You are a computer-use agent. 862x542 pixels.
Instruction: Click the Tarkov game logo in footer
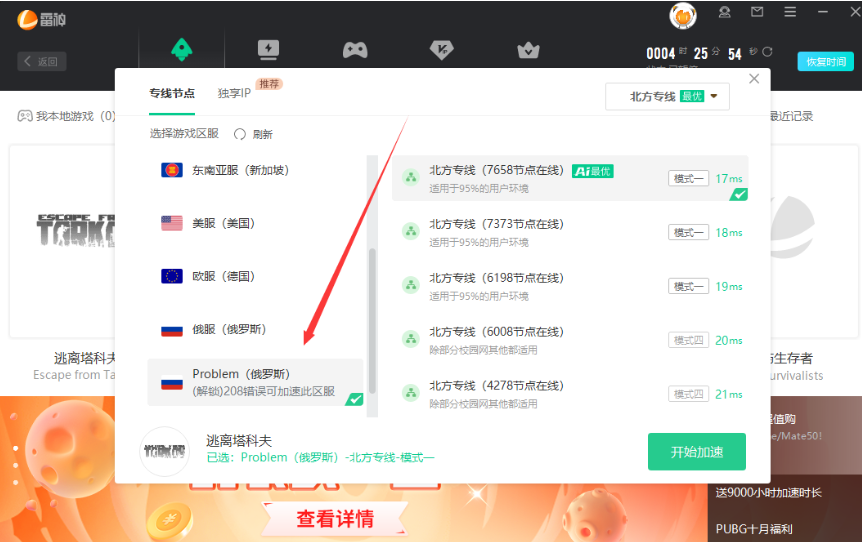coord(164,451)
